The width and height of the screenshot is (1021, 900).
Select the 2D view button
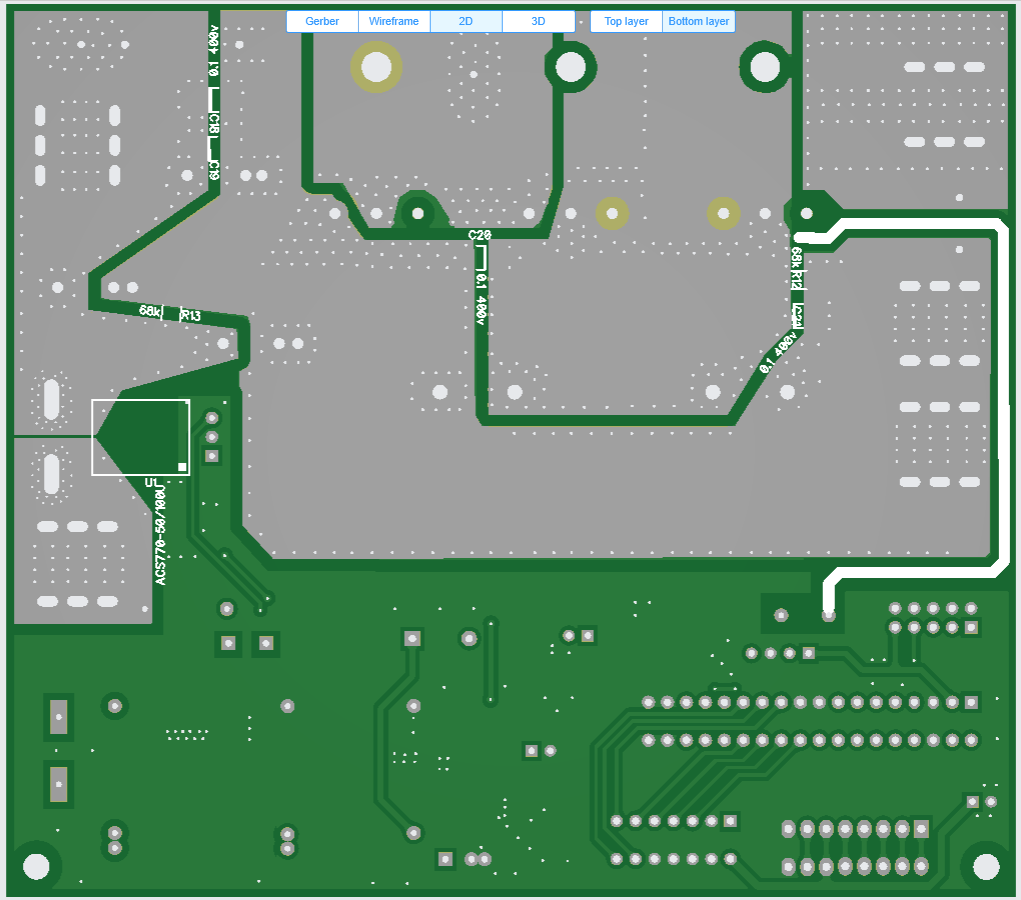pos(466,21)
